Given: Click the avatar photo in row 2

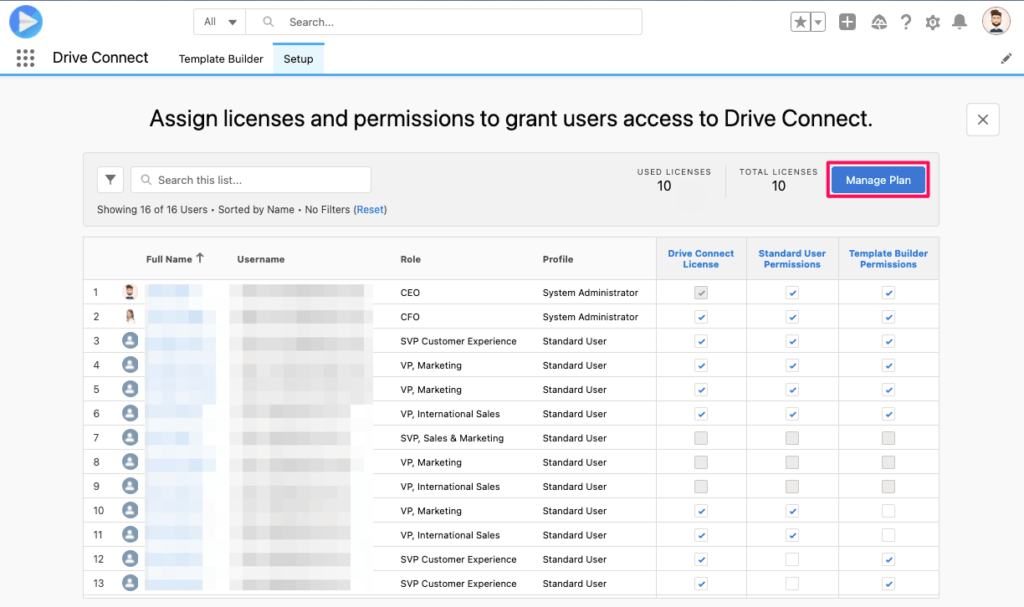Looking at the screenshot, I should tap(130, 316).
